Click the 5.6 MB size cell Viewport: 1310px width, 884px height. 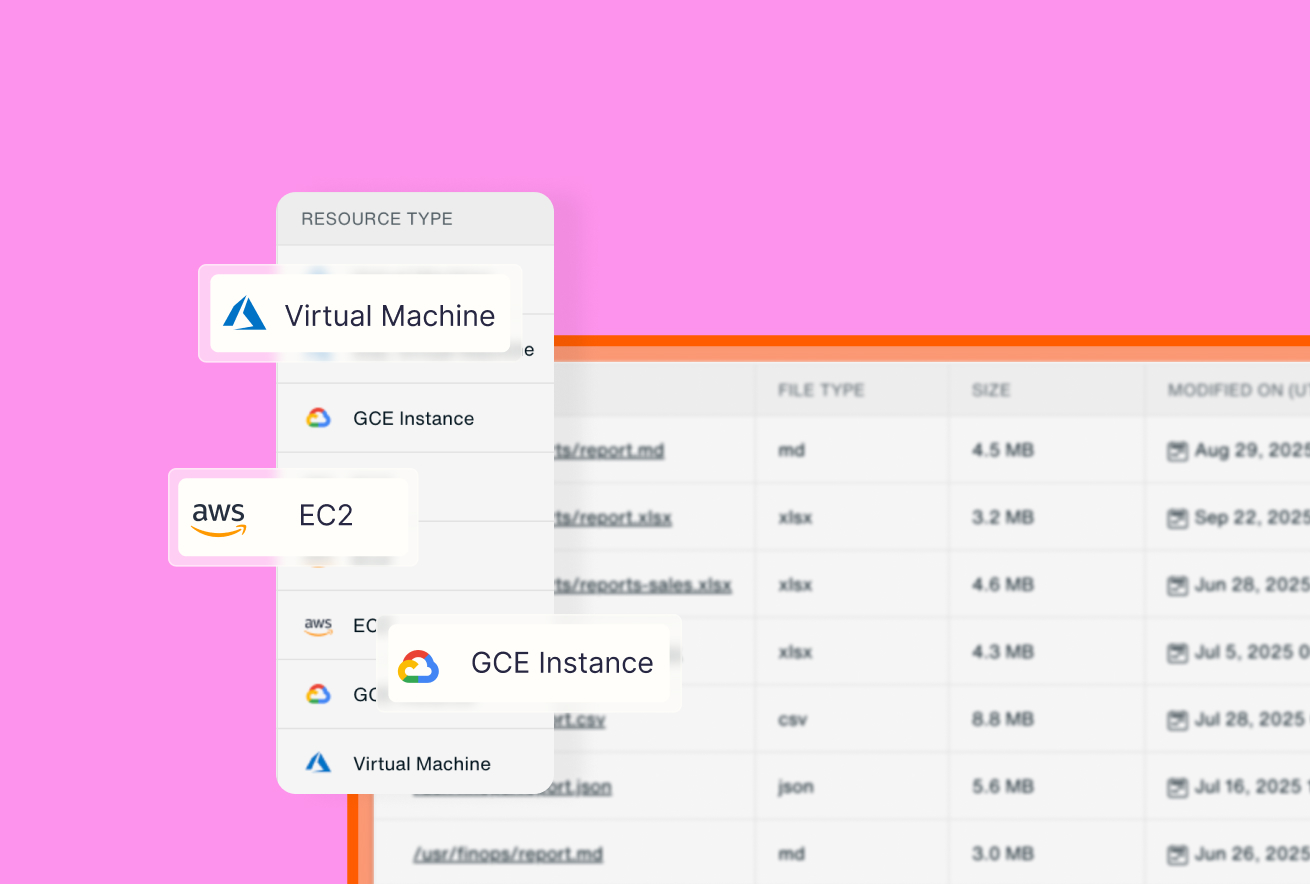tap(1002, 787)
